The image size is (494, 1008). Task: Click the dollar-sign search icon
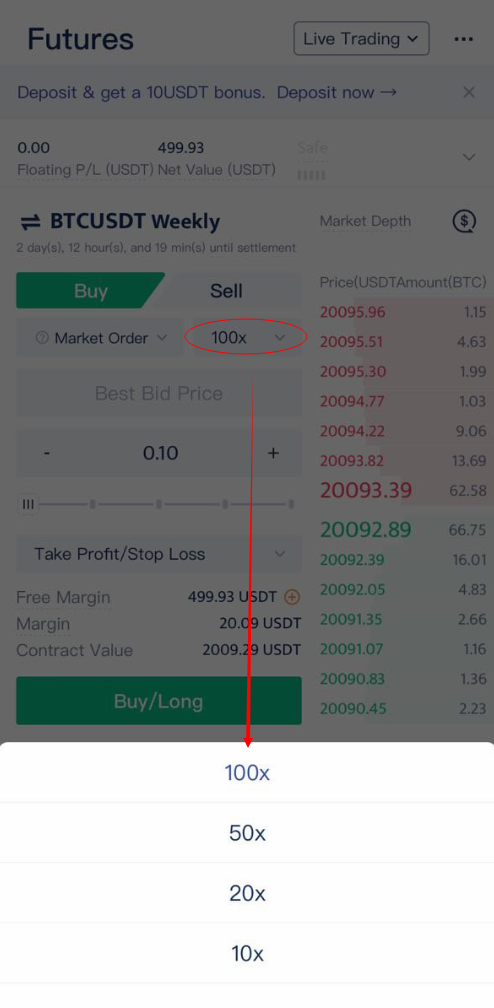(464, 222)
